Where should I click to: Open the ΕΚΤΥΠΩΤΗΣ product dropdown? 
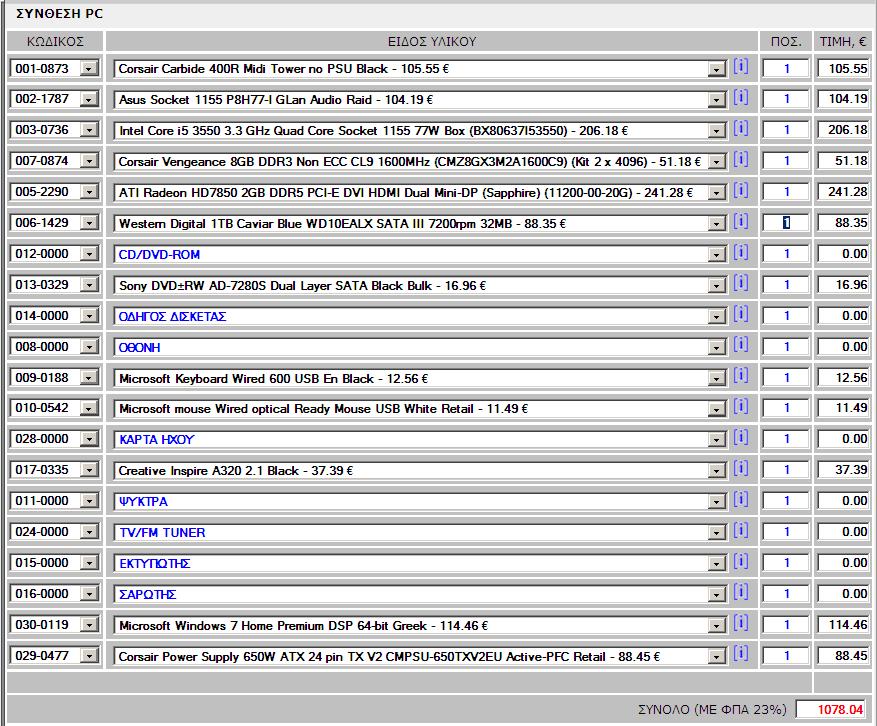pos(716,564)
